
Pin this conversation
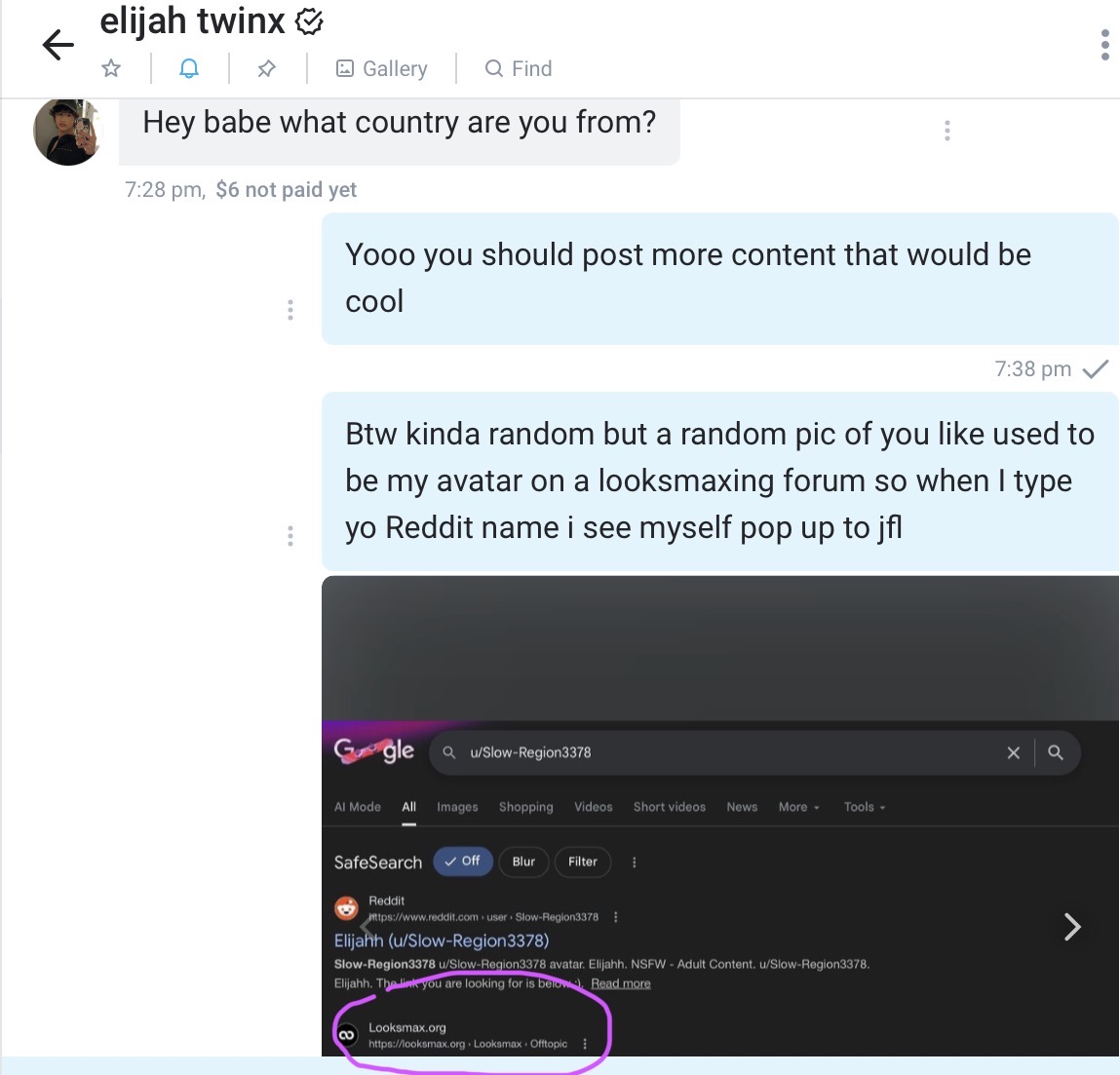266,68
